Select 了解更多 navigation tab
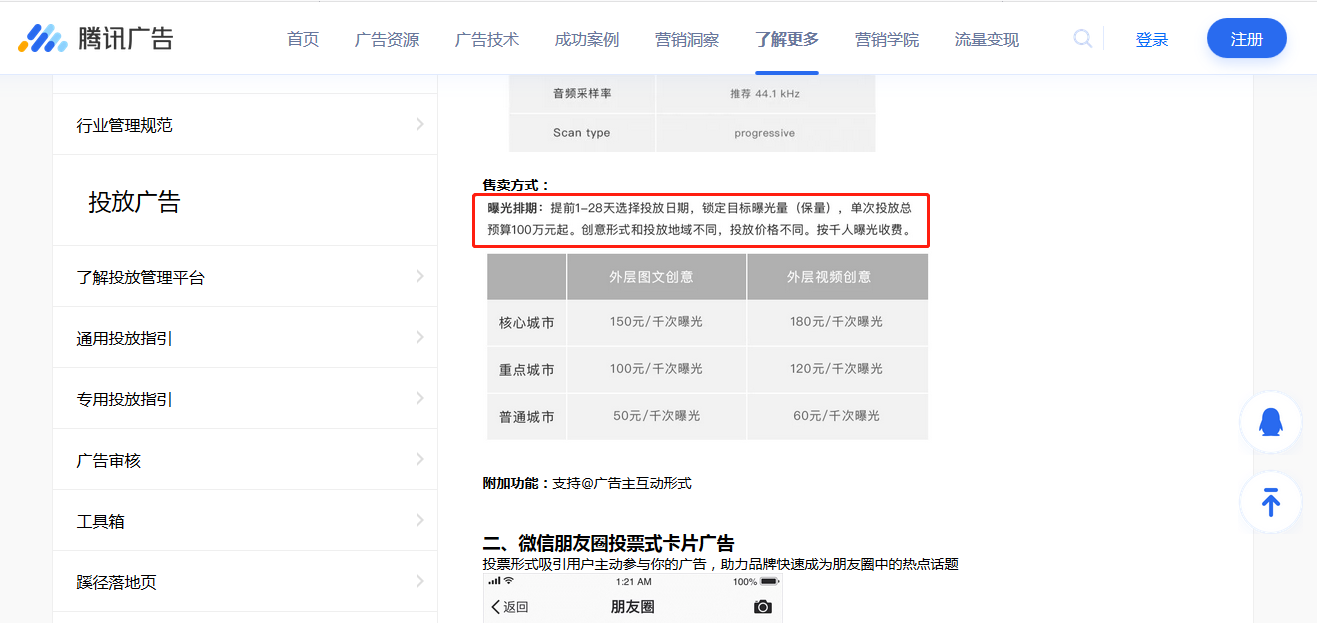1317x623 pixels. (787, 39)
